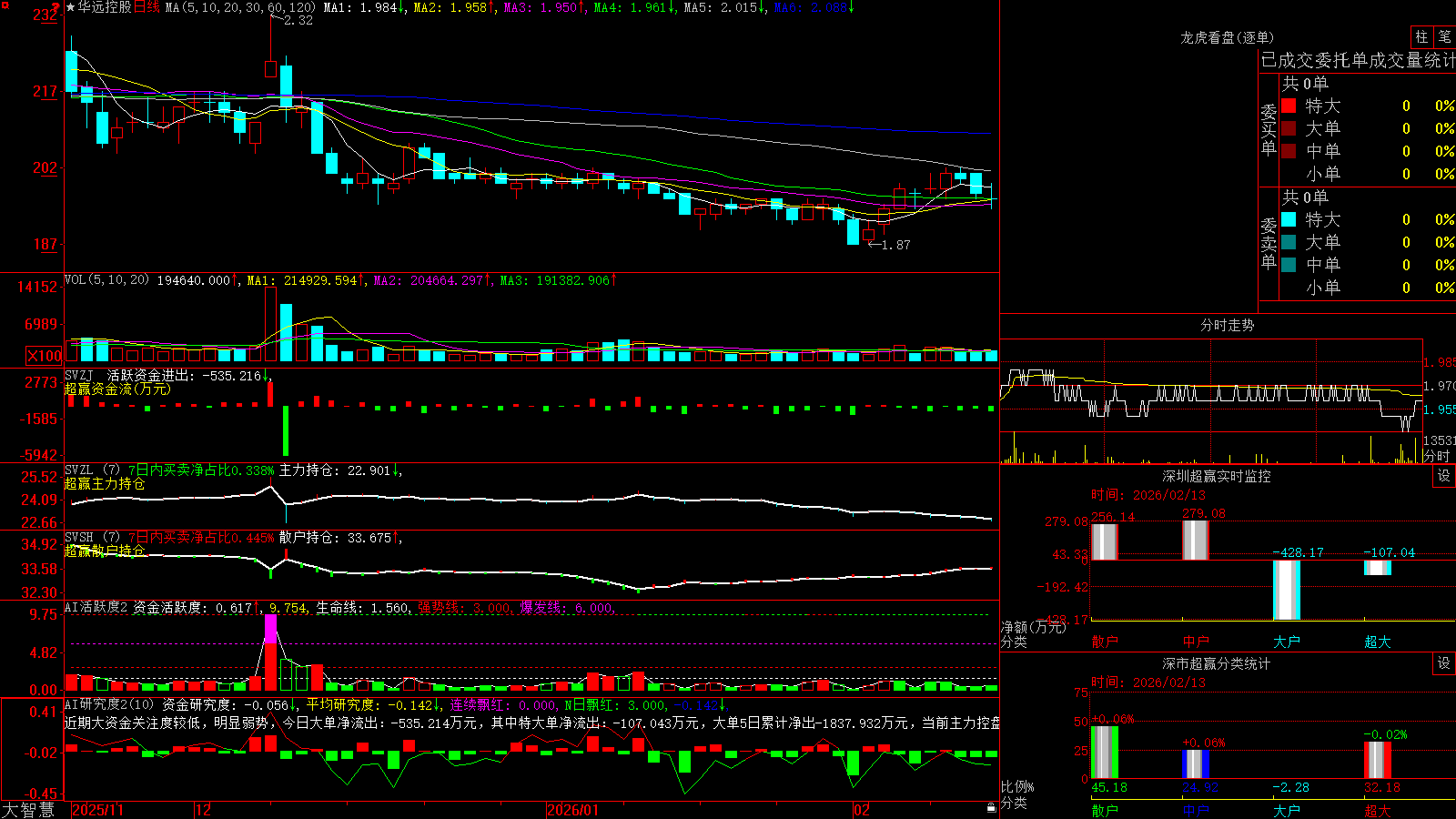Click the VOL(5,10,20) indicator label
This screenshot has width=1456, height=819.
click(106, 279)
